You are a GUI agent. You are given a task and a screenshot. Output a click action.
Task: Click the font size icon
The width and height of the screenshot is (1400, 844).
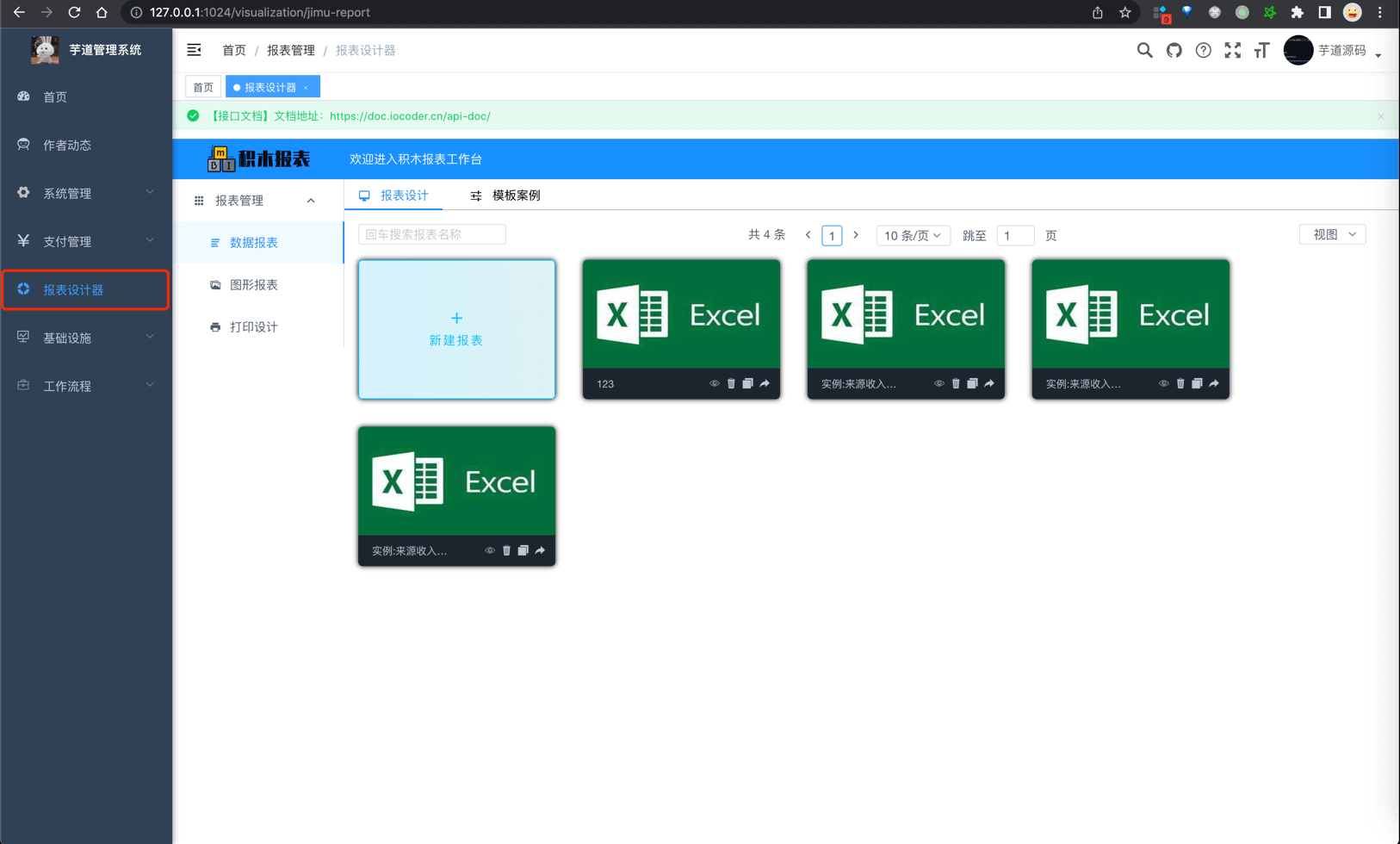pyautogui.click(x=1261, y=51)
